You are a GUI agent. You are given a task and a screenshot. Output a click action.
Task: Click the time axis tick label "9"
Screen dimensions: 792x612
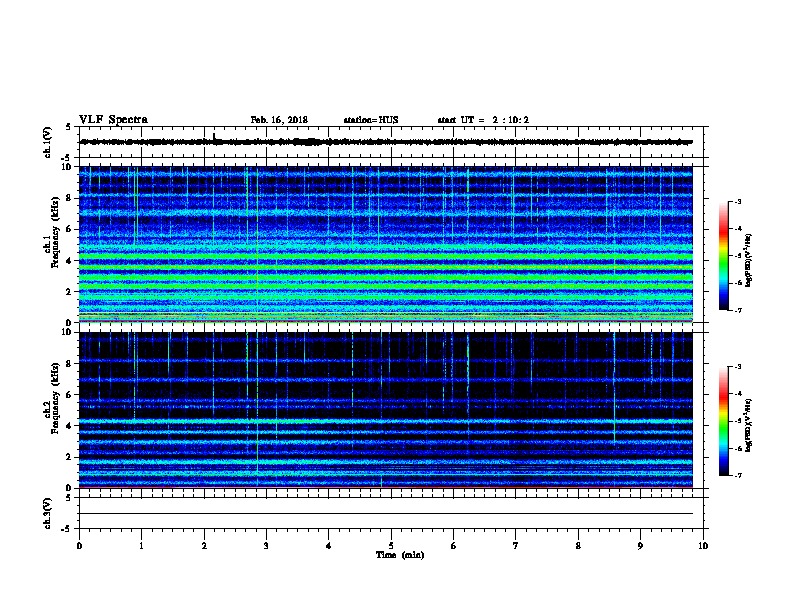640,545
